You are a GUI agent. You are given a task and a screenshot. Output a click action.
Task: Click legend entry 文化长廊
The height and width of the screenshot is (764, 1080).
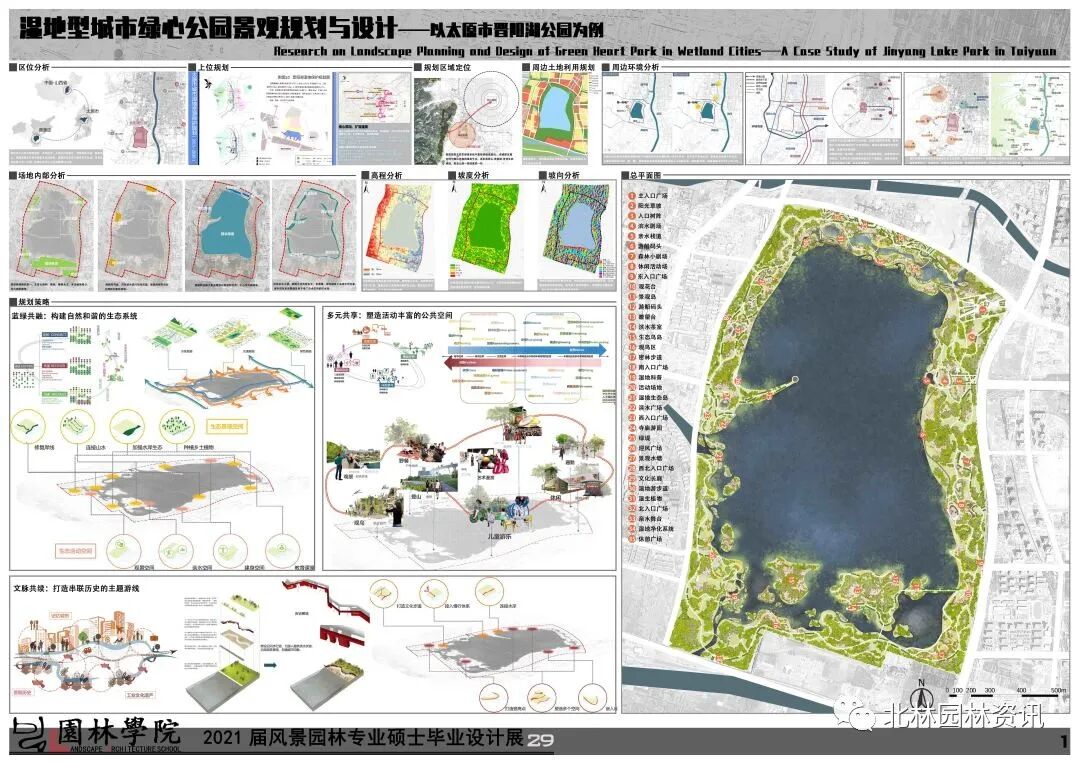click(650, 478)
